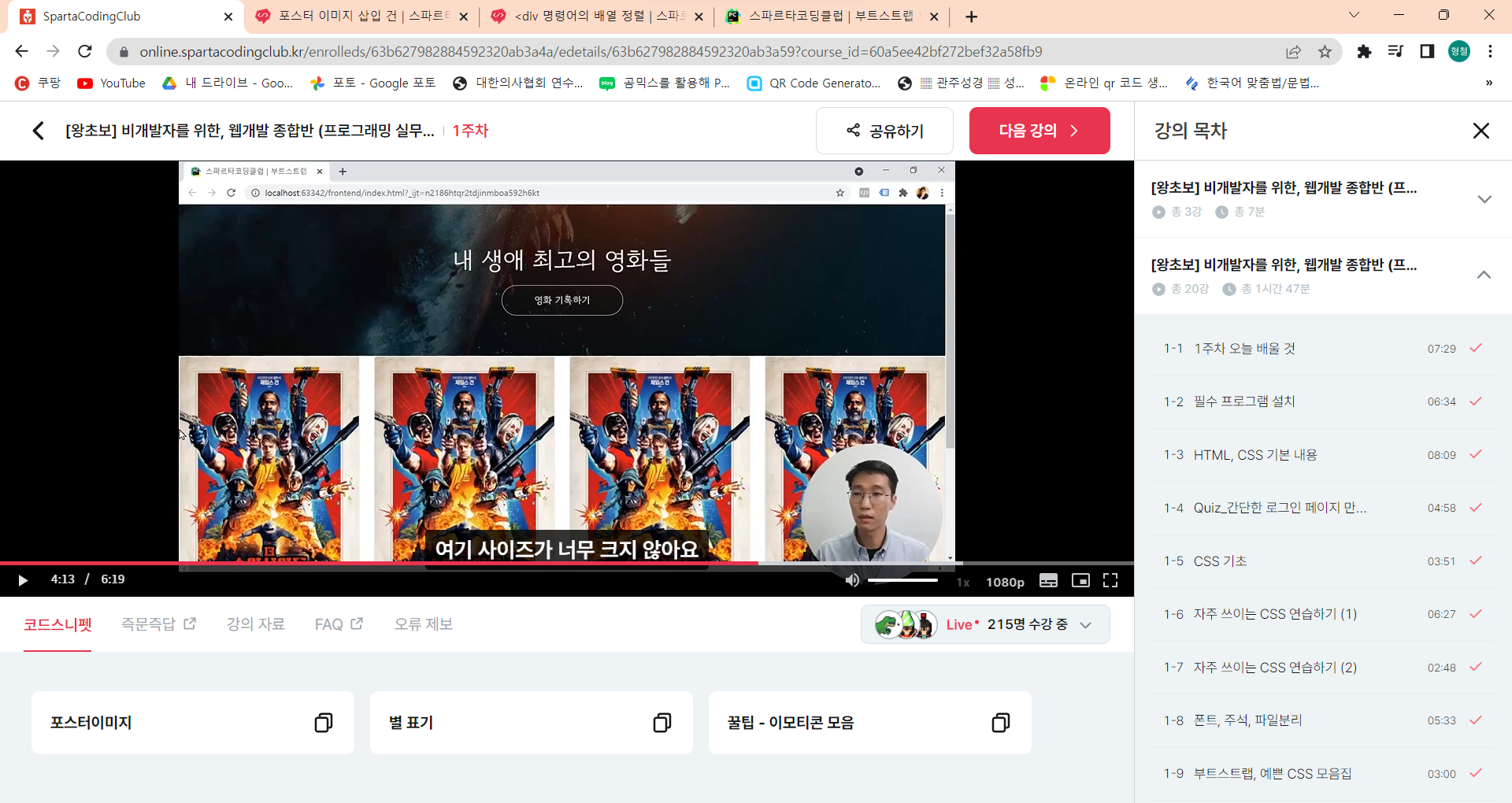Screen dimensions: 1512x803
Task: Open the green profile avatar
Action: click(1459, 52)
